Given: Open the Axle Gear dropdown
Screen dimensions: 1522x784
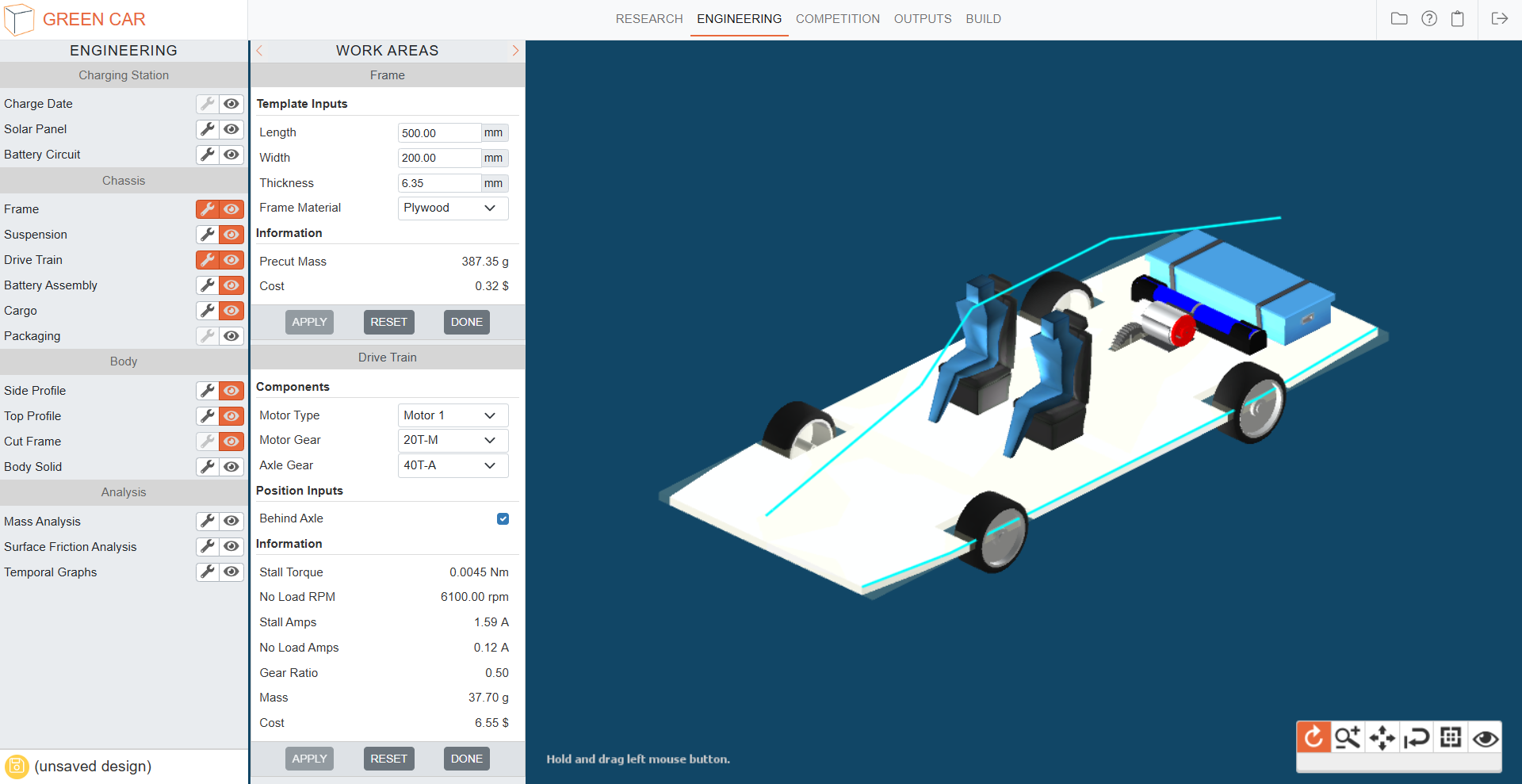Looking at the screenshot, I should pos(452,465).
